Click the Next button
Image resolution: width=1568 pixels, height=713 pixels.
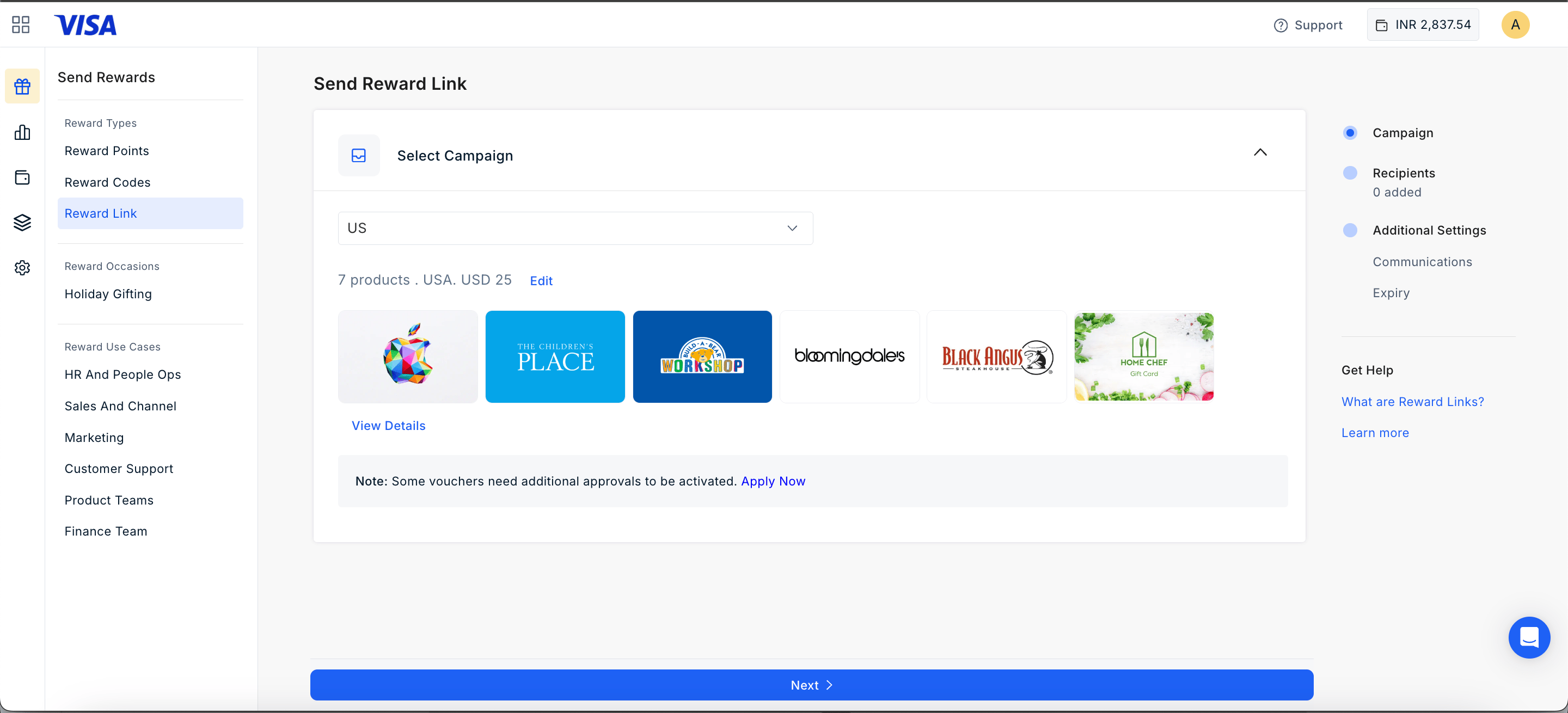[811, 685]
